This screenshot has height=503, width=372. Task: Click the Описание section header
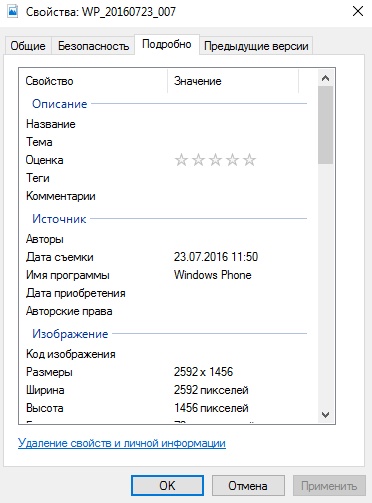[x=60, y=104]
